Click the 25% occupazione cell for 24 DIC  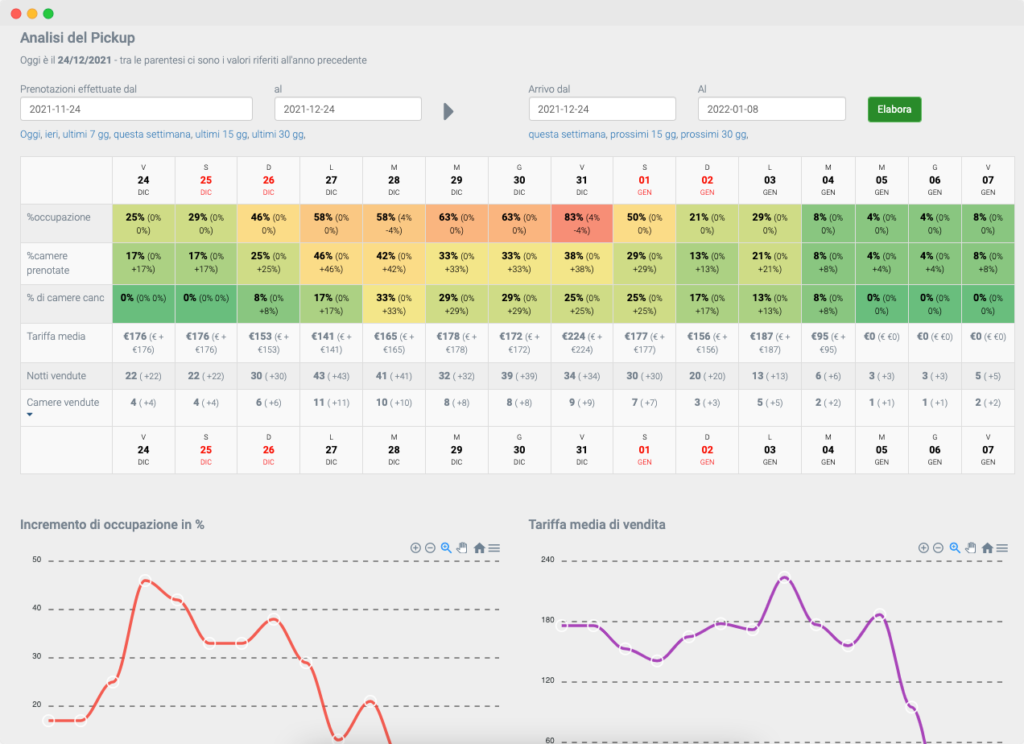[144, 223]
